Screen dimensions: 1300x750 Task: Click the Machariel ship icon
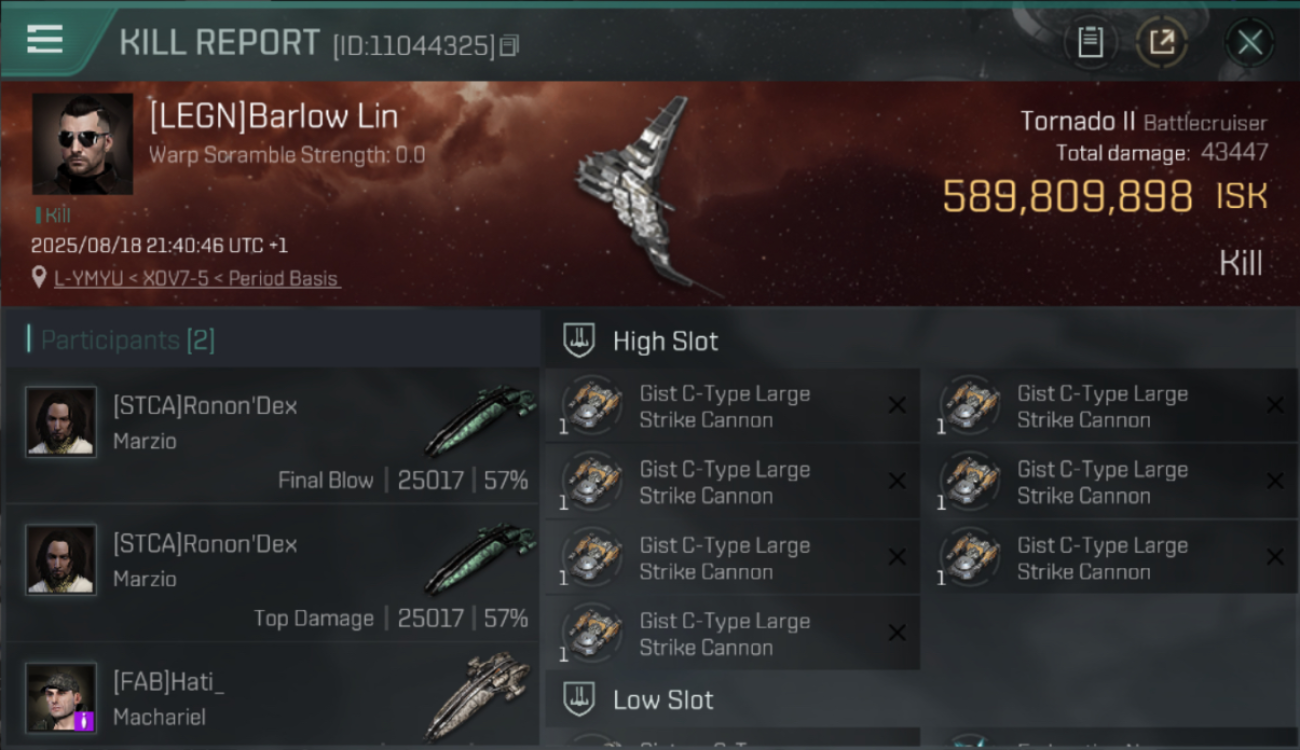pos(478,695)
